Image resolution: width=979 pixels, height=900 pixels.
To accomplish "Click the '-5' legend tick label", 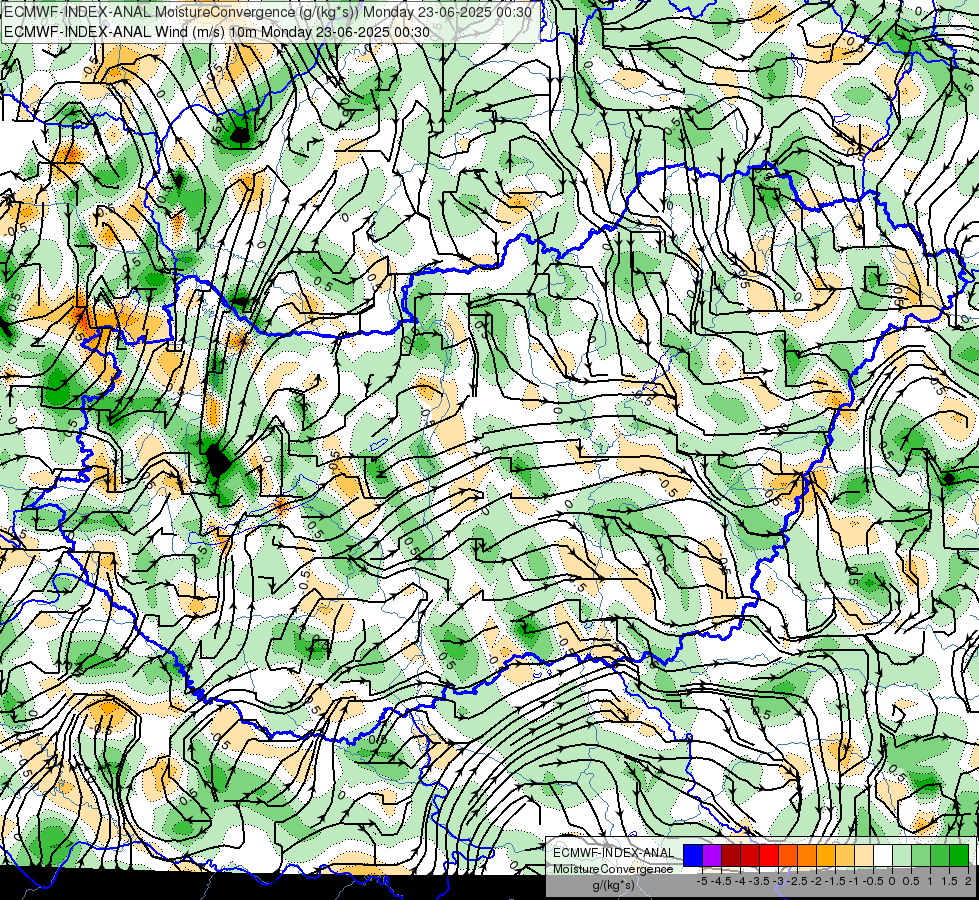I will (x=702, y=881).
